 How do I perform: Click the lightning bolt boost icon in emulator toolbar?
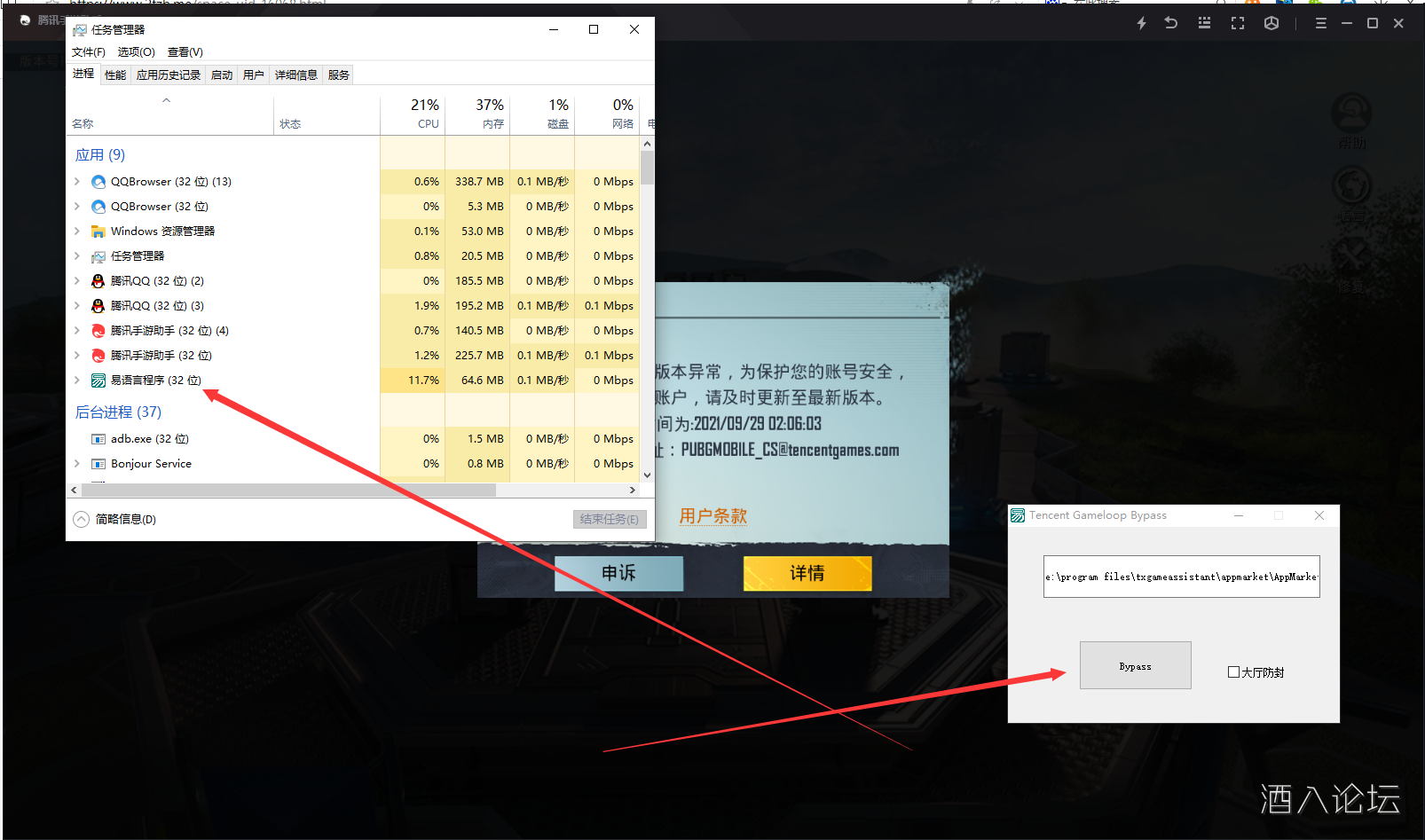[x=1142, y=23]
